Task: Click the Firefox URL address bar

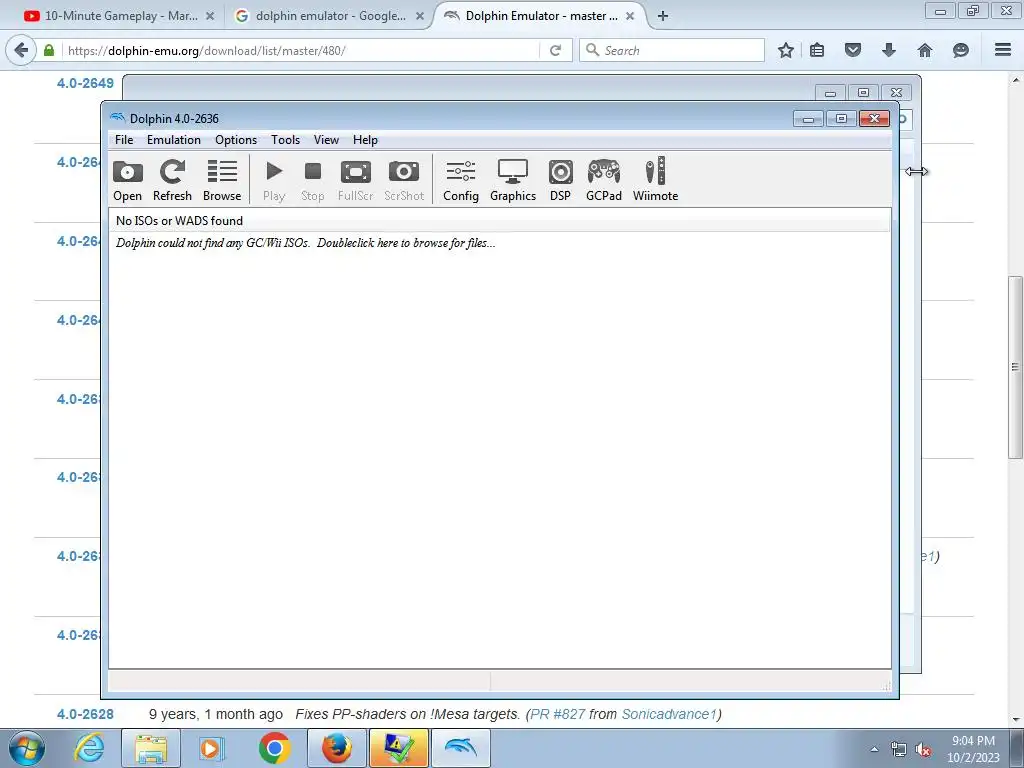Action: [300, 50]
